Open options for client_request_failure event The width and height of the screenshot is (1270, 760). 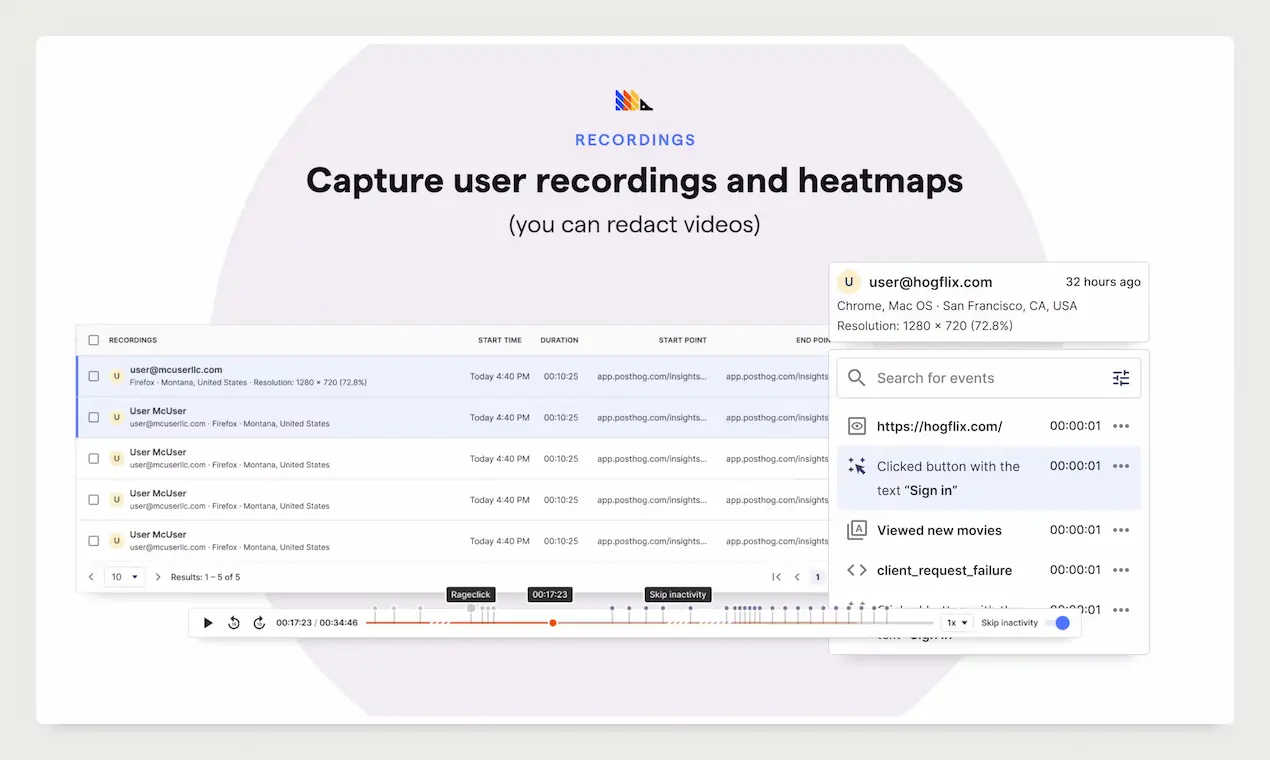pos(1121,570)
